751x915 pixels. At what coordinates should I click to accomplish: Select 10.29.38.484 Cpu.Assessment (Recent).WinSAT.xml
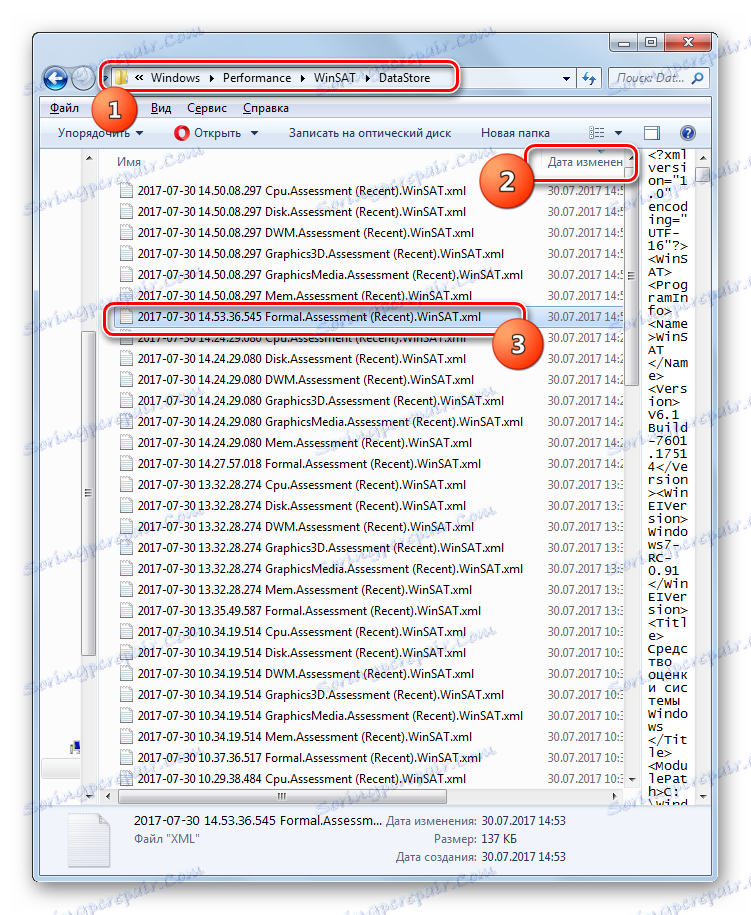302,779
